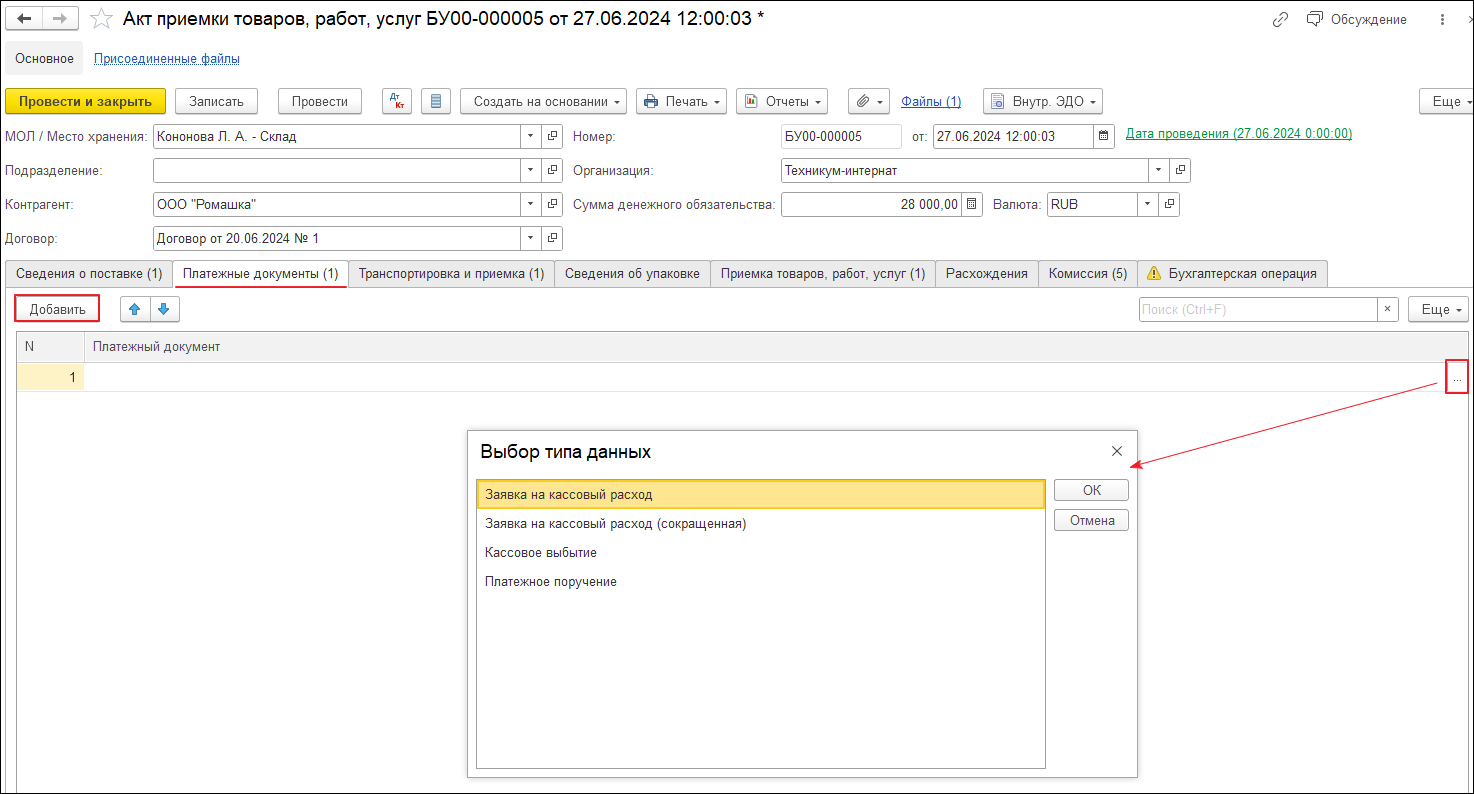The width and height of the screenshot is (1474, 794).
Task: Click the Записать button
Action: 217,101
